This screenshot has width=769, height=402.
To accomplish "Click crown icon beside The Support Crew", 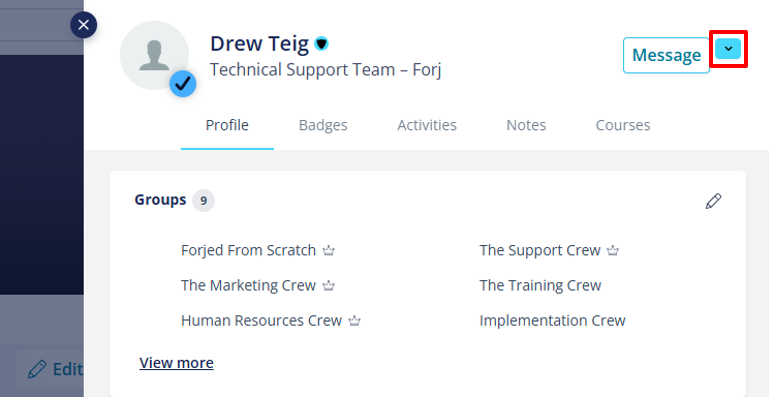I will 613,251.
